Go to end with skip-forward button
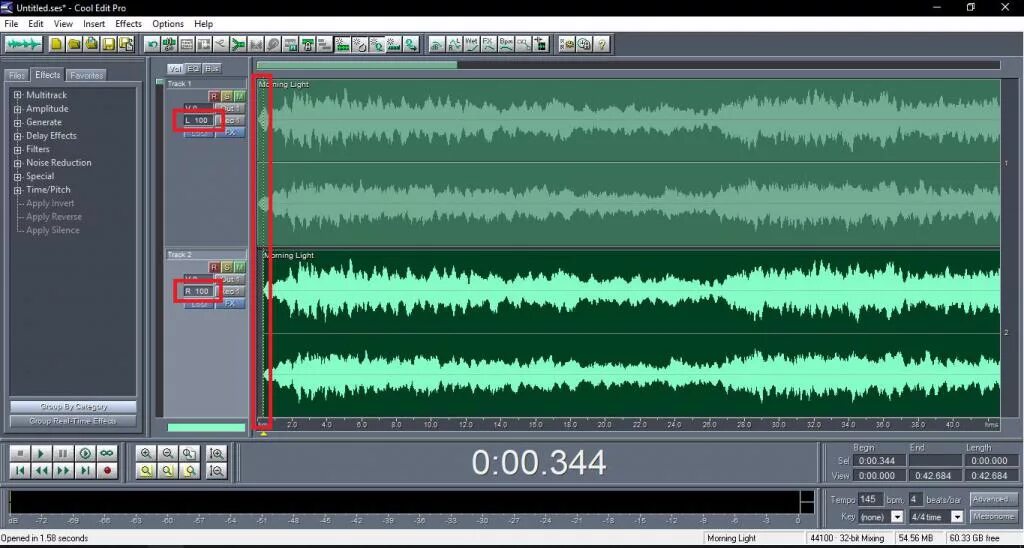1024x548 pixels. click(85, 470)
